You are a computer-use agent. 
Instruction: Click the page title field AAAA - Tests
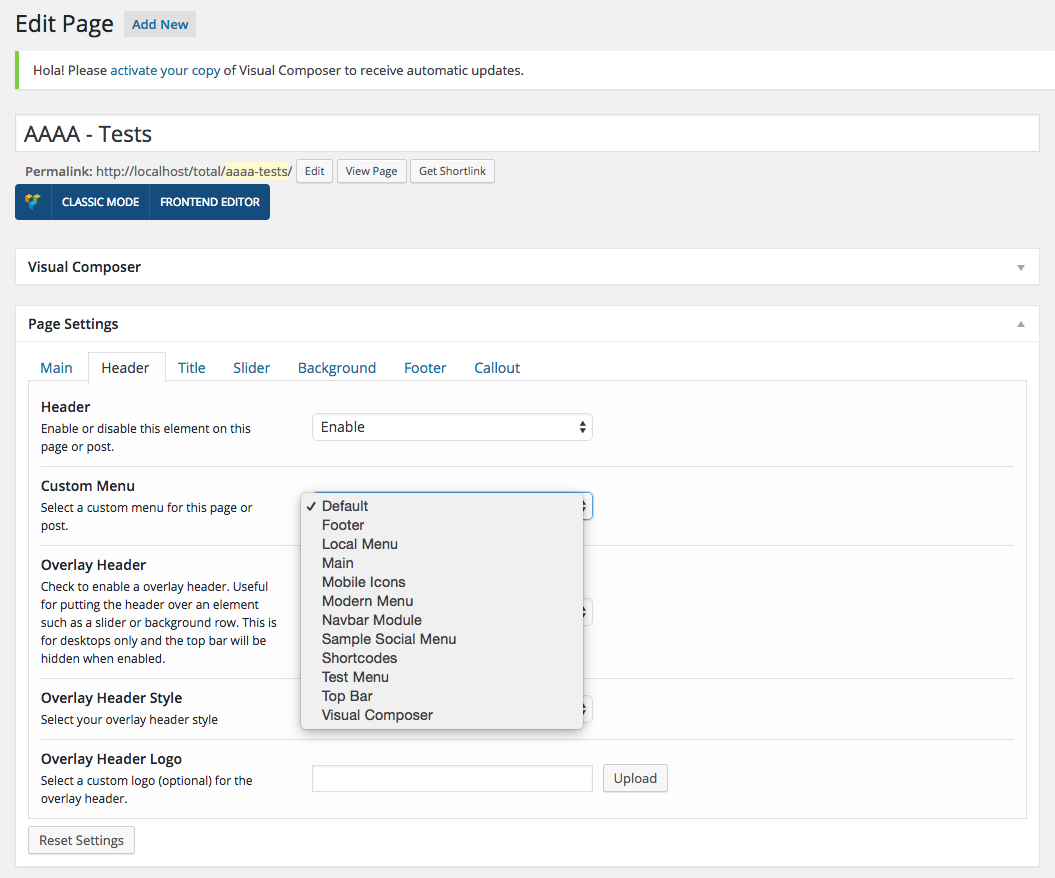pos(528,134)
